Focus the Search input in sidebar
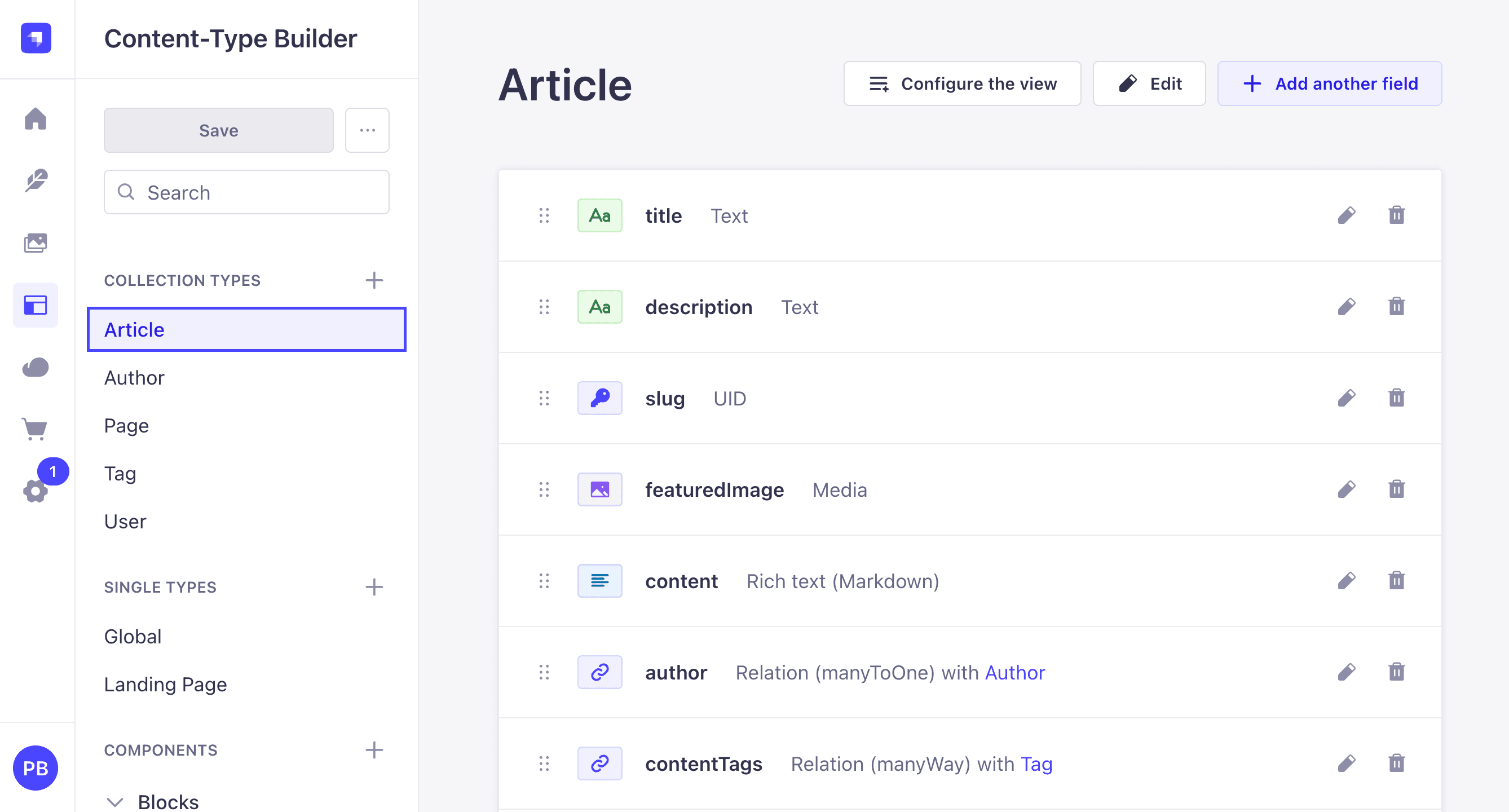 point(246,192)
